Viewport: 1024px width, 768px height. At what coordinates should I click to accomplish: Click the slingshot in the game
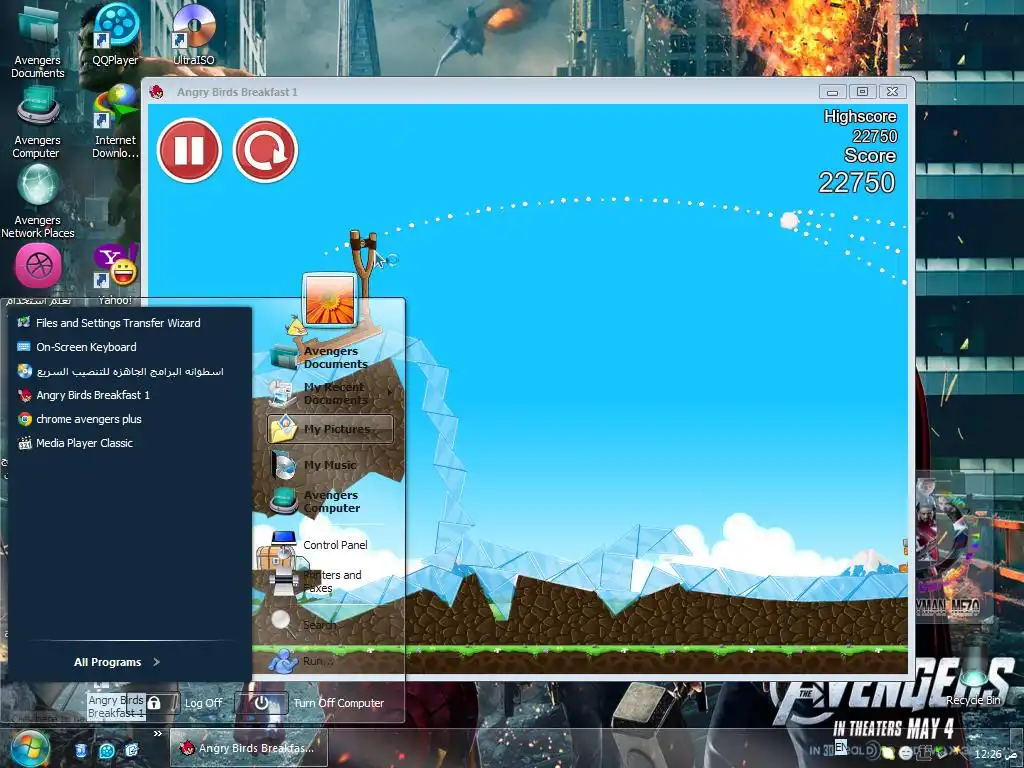(x=364, y=261)
